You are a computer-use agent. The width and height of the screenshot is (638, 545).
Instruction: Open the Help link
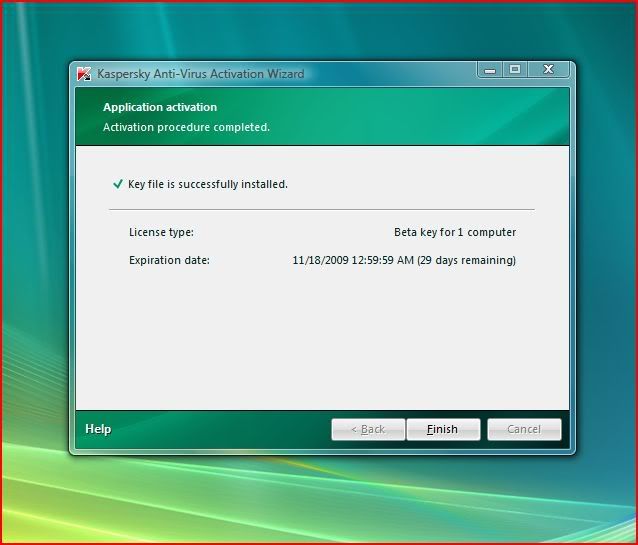98,429
